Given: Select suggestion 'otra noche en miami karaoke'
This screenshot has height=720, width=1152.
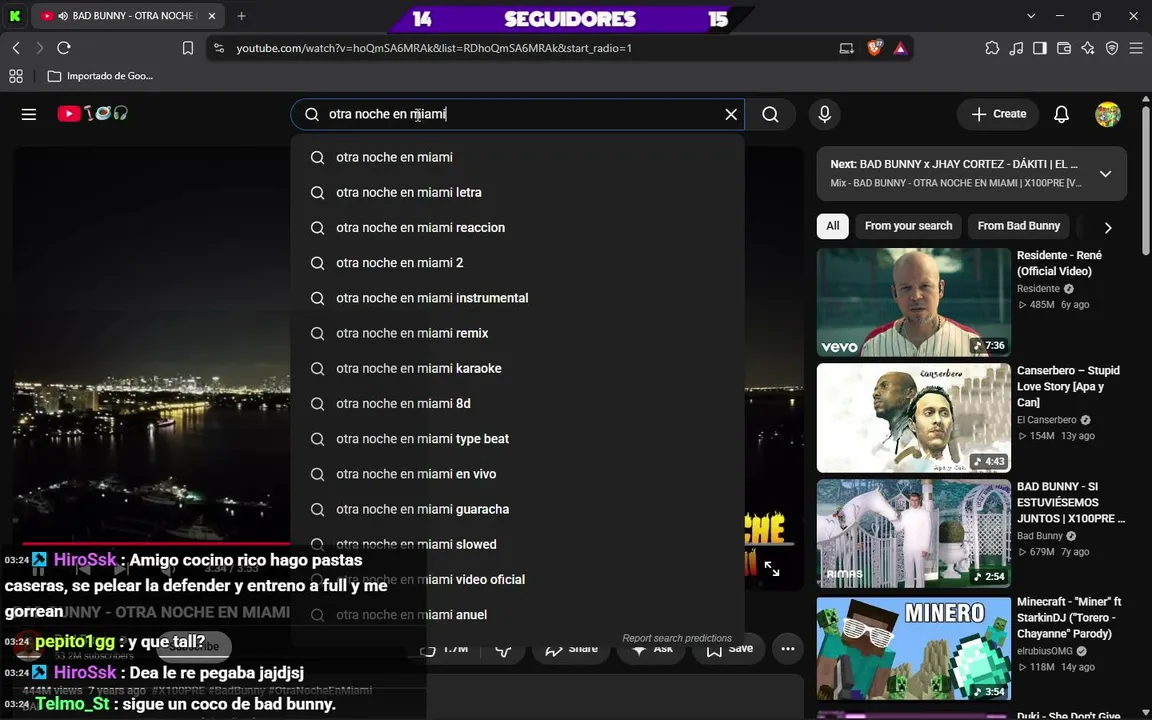Looking at the screenshot, I should (517, 369).
